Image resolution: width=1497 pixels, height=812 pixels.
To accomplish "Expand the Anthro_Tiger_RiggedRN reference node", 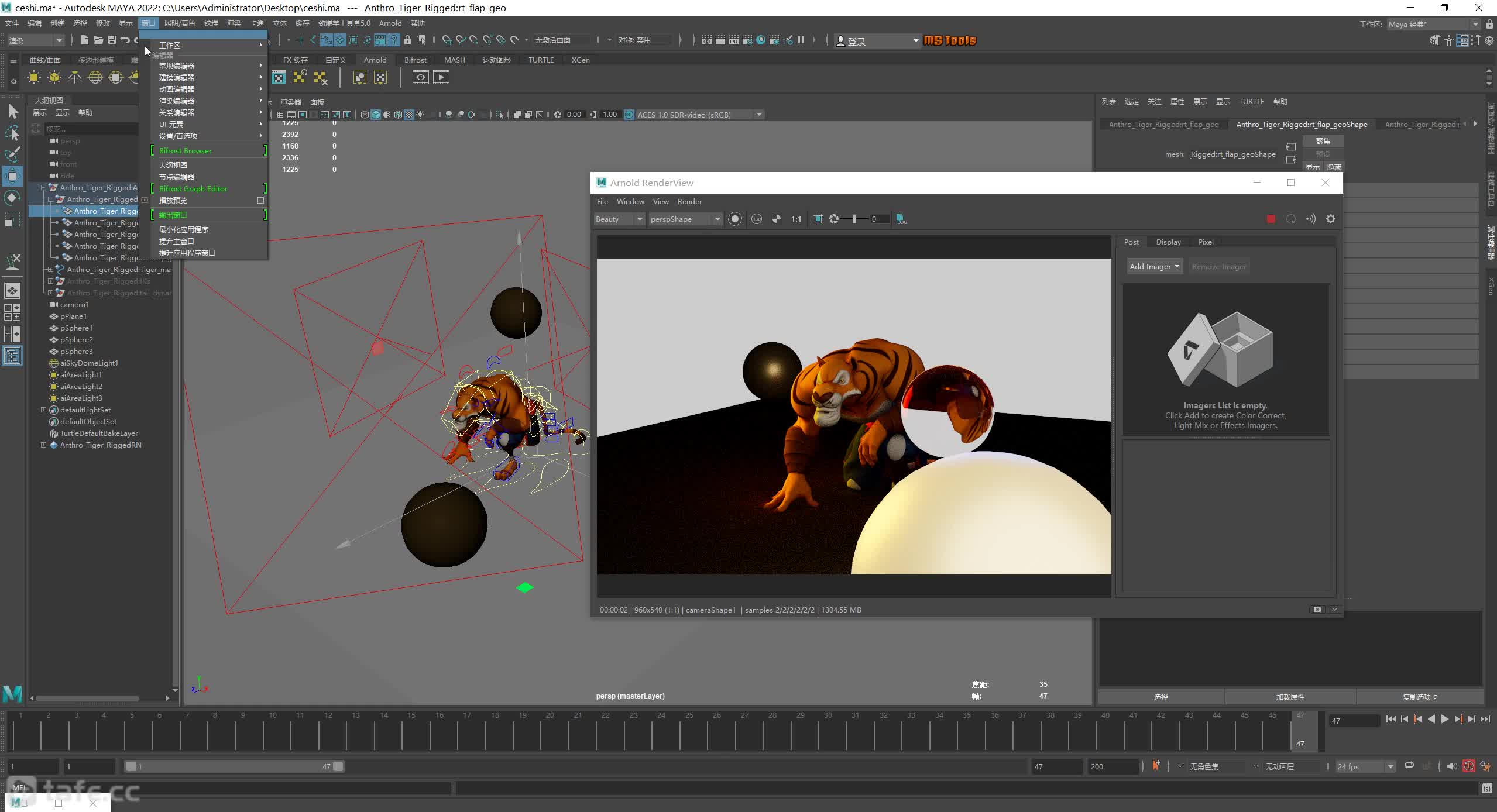I will tap(43, 445).
